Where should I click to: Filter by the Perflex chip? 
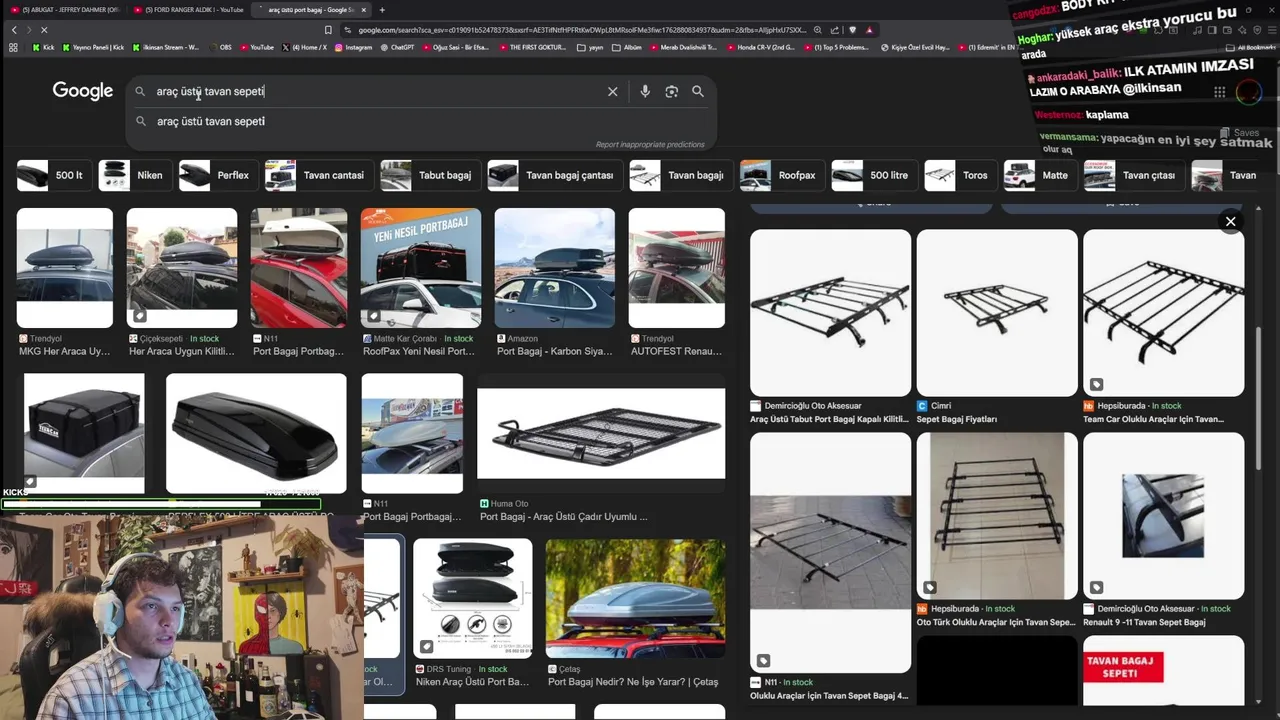(217, 175)
